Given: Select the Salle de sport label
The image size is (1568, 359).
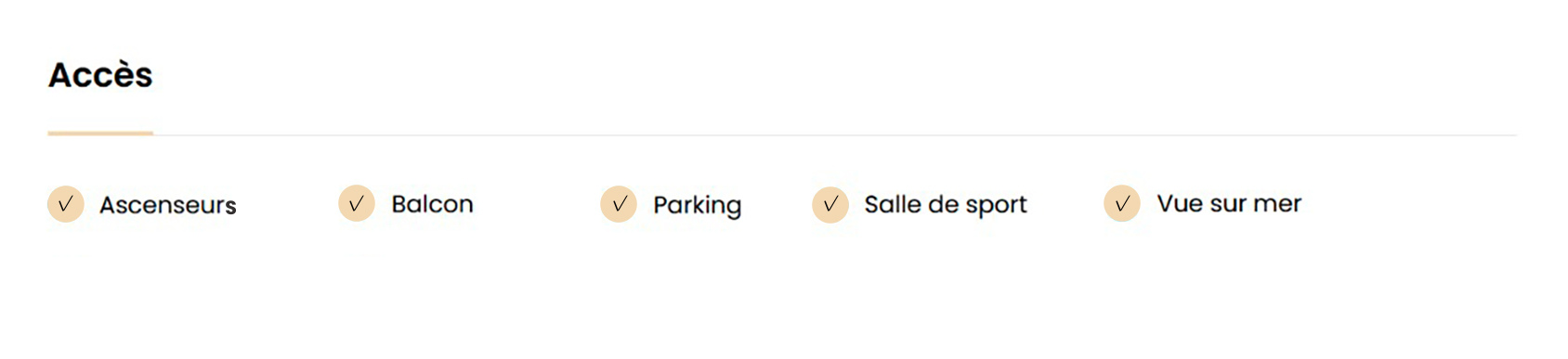Looking at the screenshot, I should (946, 205).
